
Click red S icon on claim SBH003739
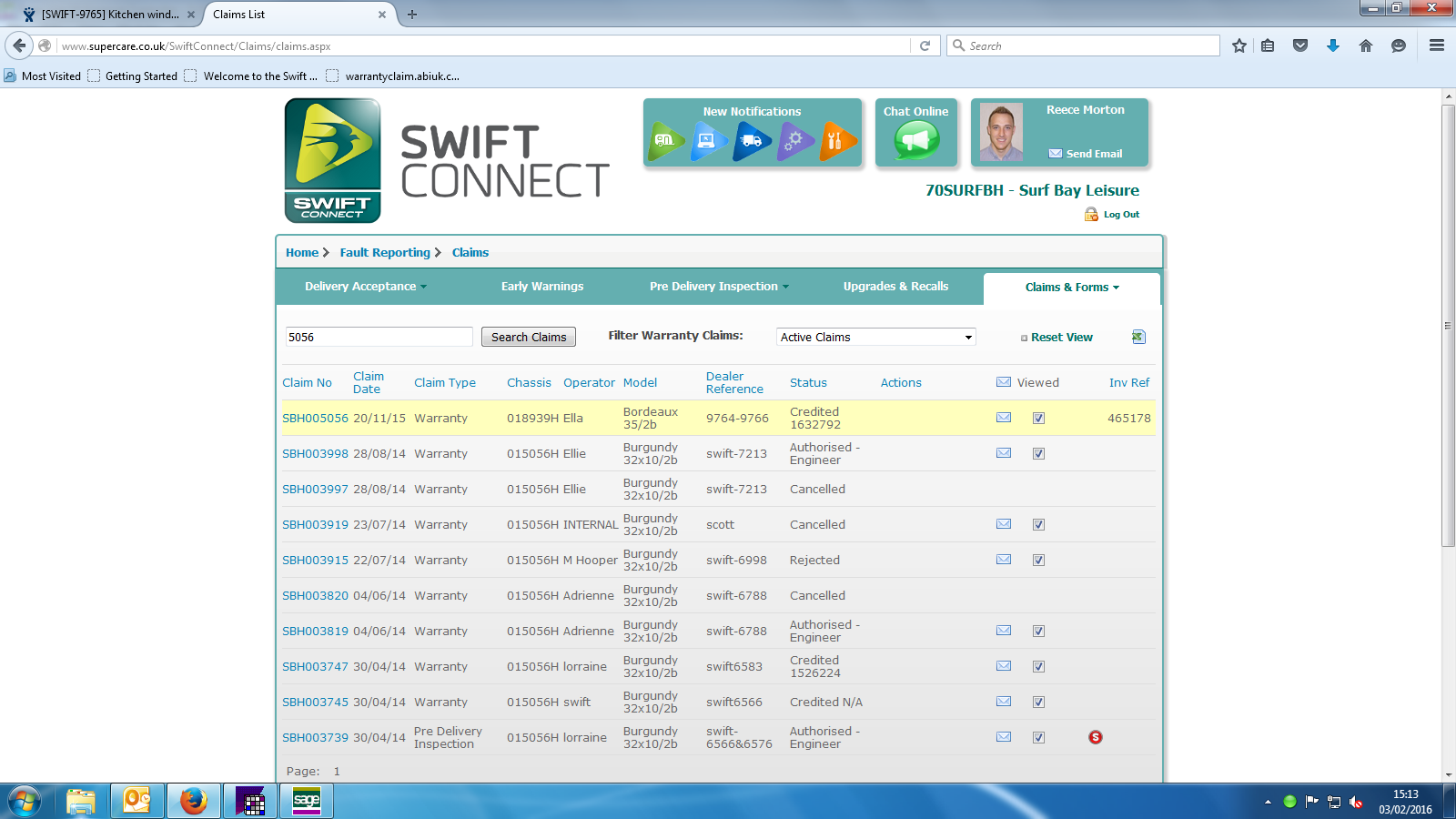click(1096, 737)
